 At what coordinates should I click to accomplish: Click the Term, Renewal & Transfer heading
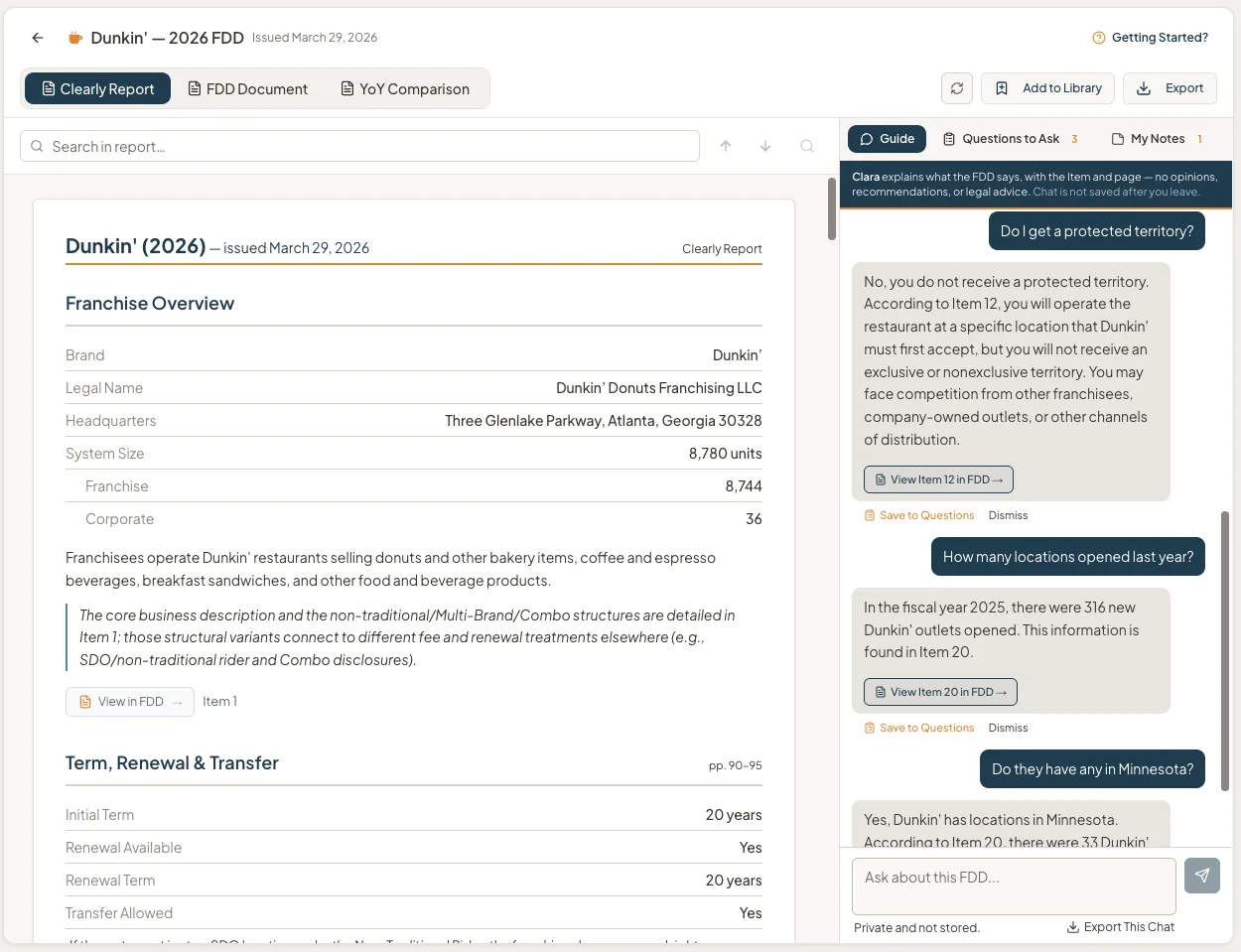pos(172,763)
